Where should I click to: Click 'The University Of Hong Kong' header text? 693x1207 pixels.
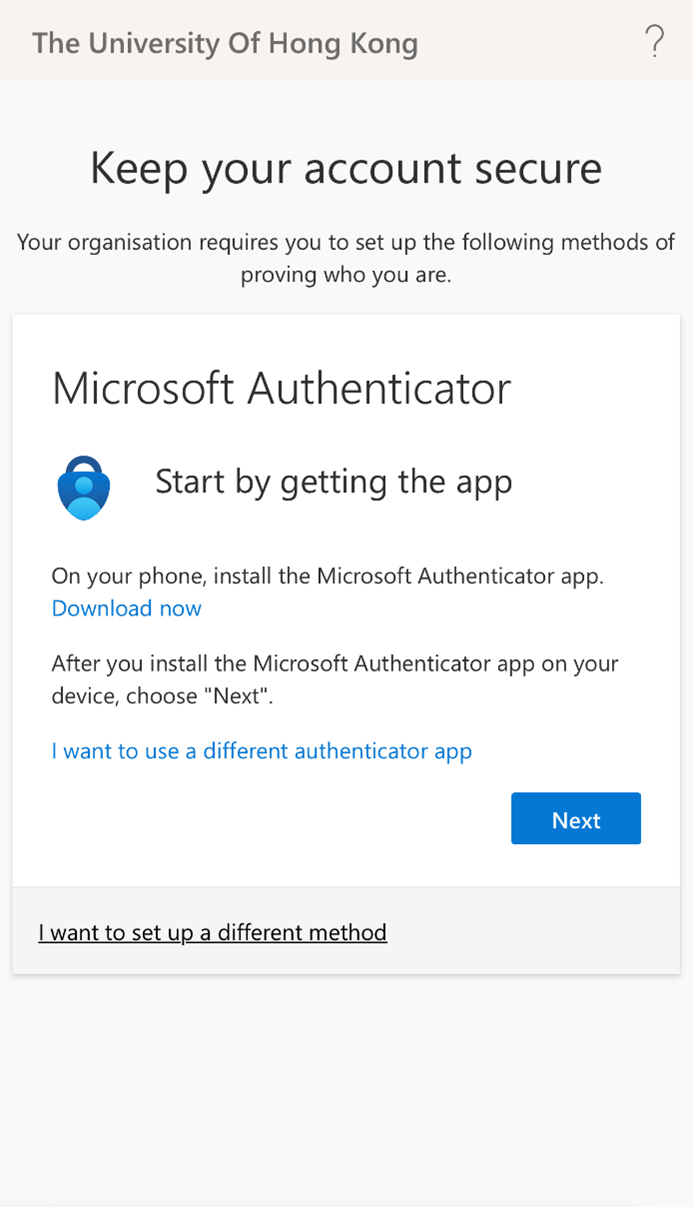(225, 43)
